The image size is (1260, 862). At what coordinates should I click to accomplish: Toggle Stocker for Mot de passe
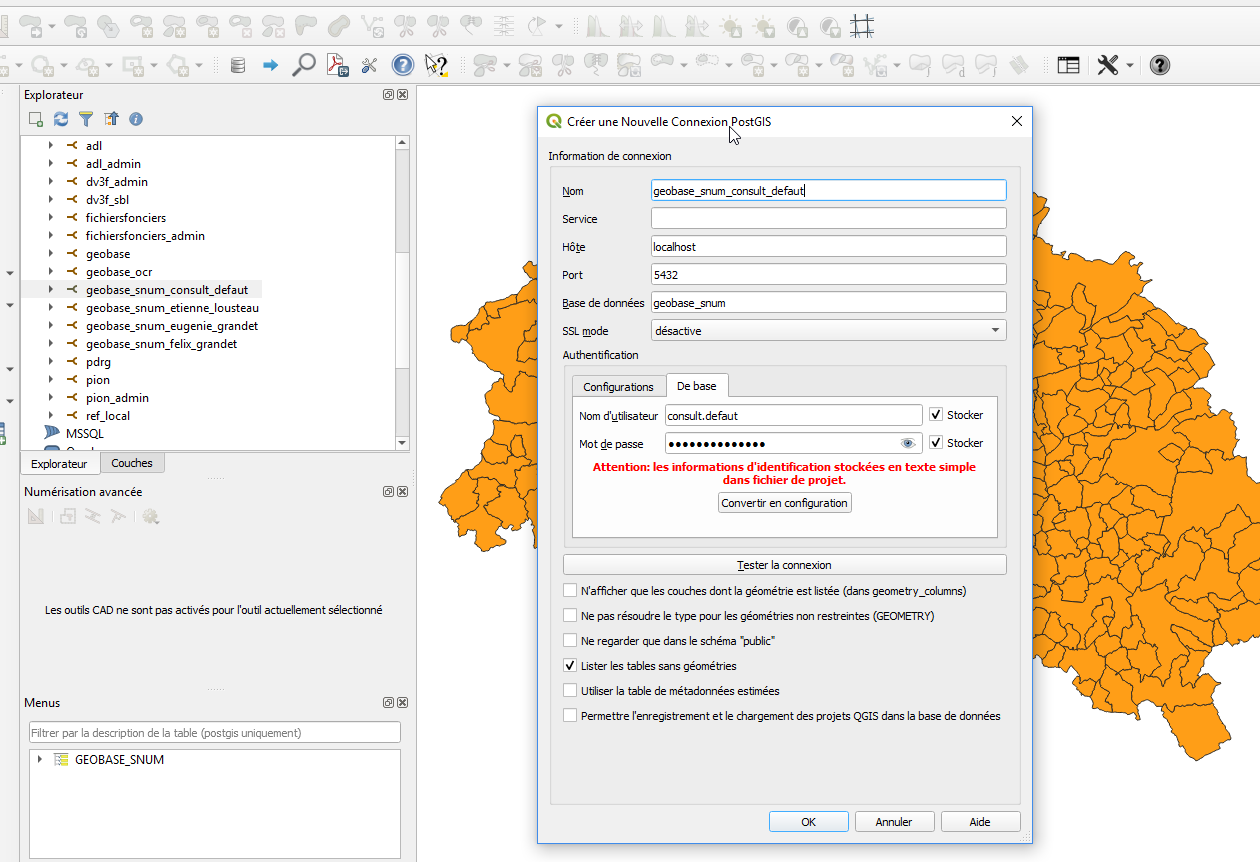tap(936, 443)
